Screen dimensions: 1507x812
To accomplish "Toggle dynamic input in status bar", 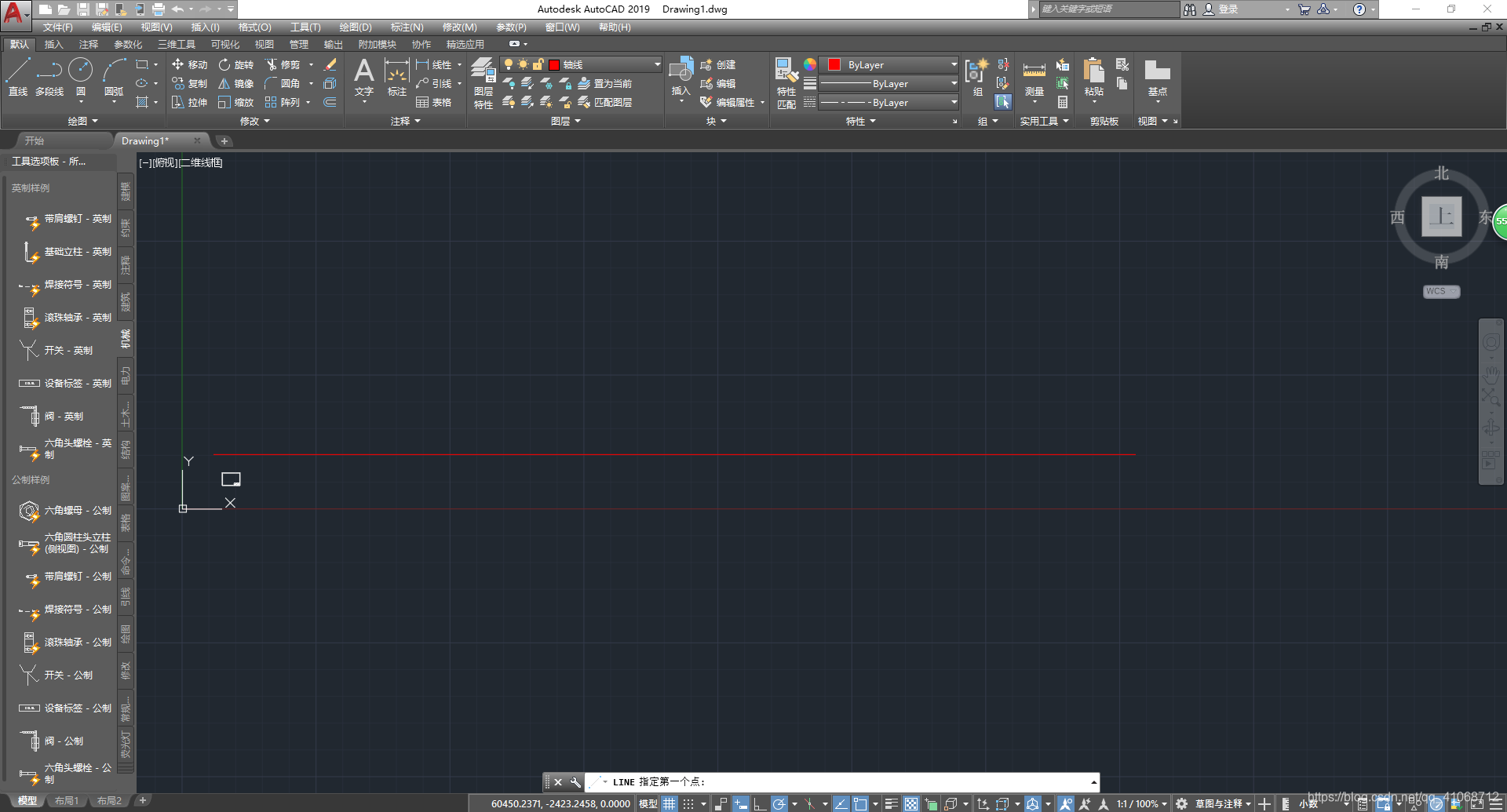I will (740, 803).
